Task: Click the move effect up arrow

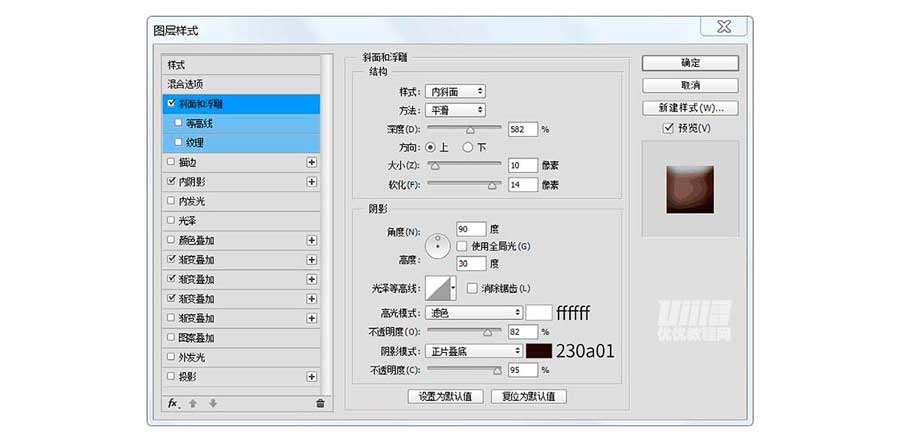Action: 193,403
